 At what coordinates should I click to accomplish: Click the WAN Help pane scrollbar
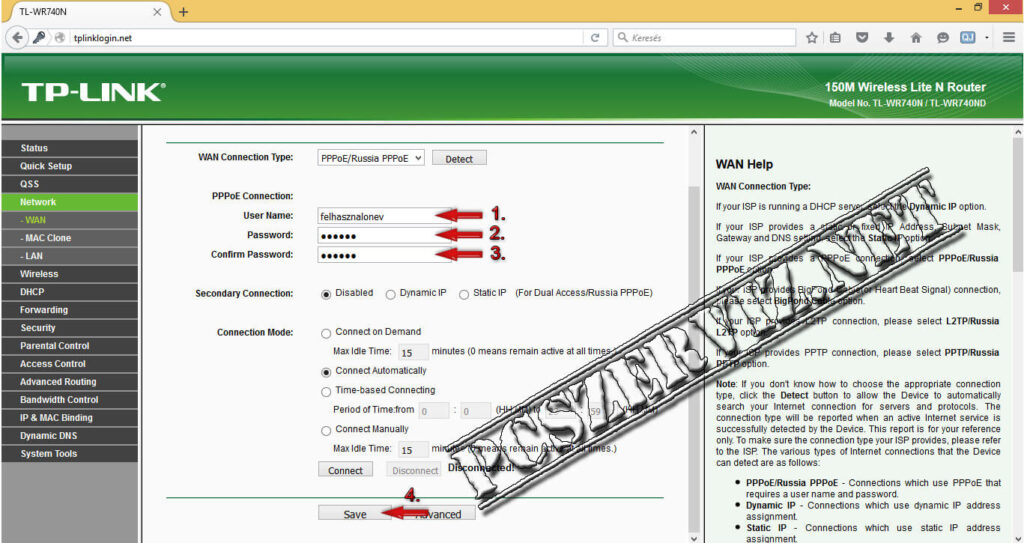[1018, 206]
